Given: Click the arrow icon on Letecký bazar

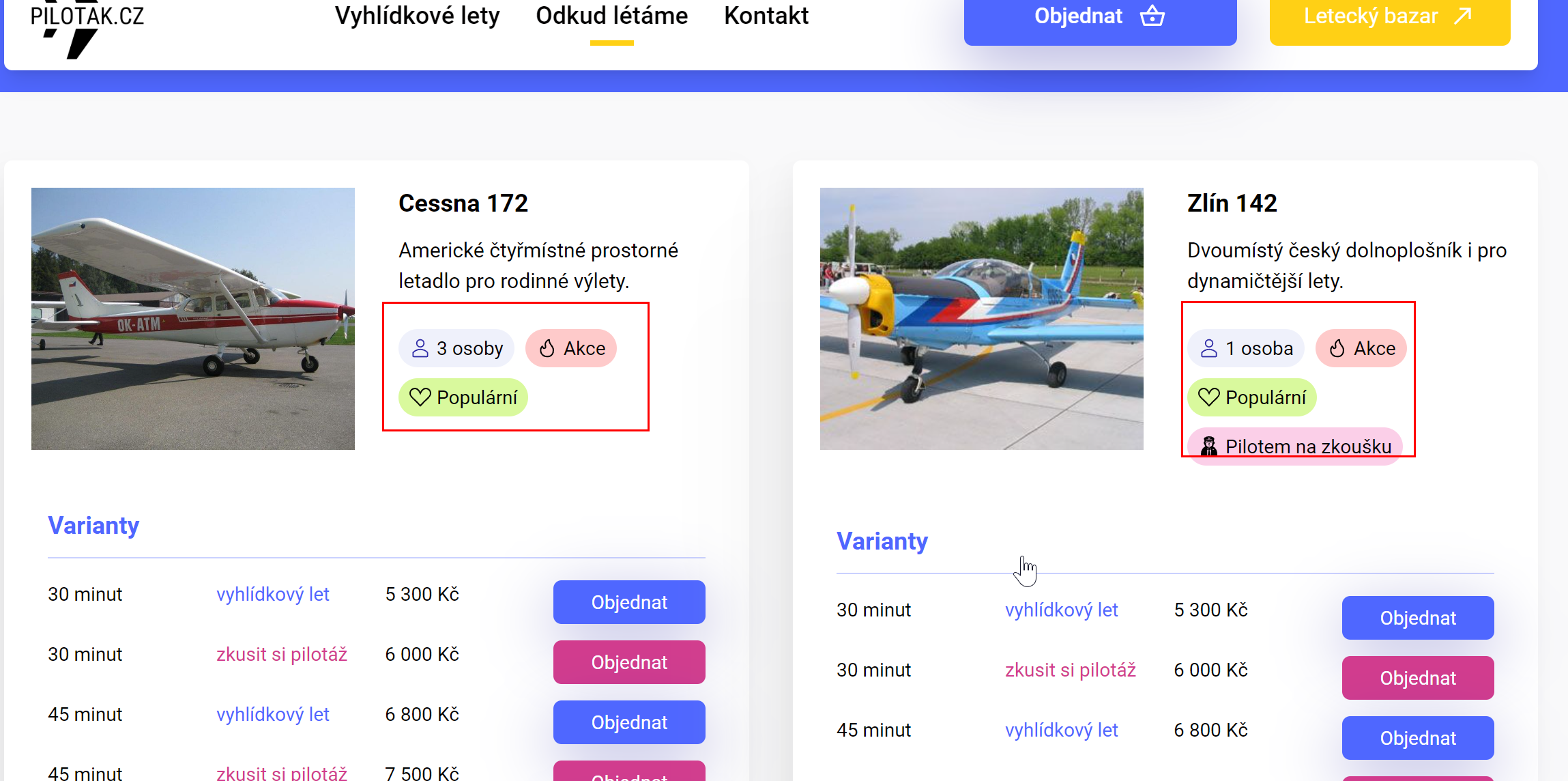Looking at the screenshot, I should 1463,15.
